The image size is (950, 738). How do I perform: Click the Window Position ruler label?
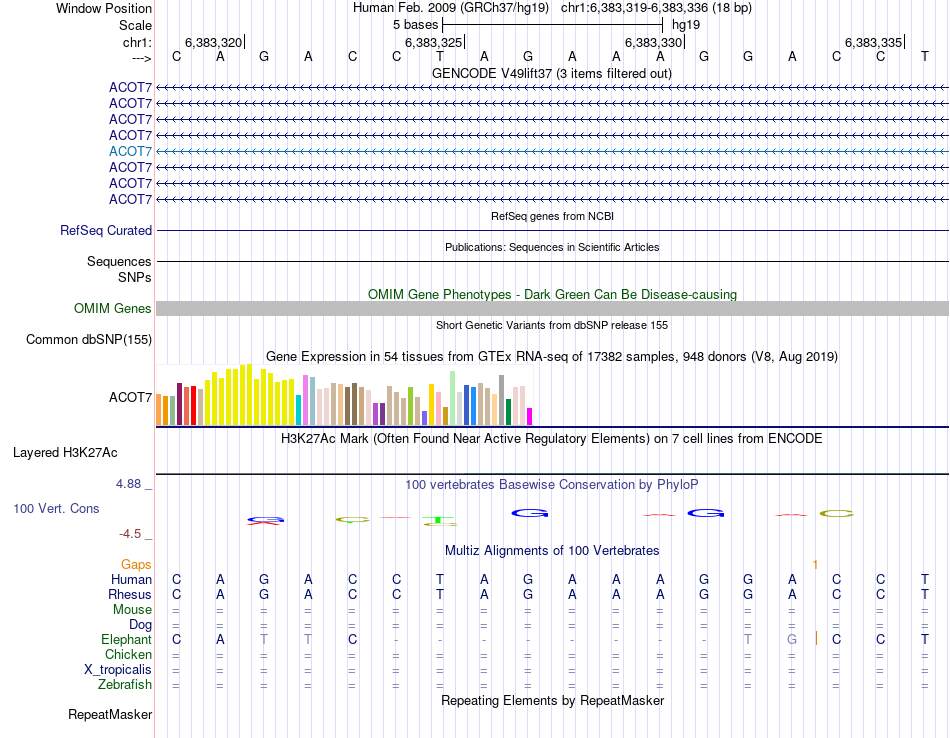(x=104, y=8)
